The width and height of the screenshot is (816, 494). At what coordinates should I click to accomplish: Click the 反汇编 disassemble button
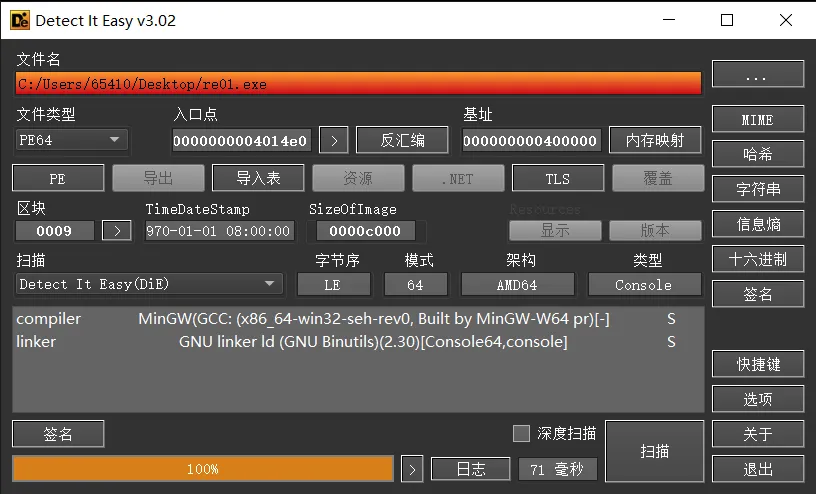[402, 140]
